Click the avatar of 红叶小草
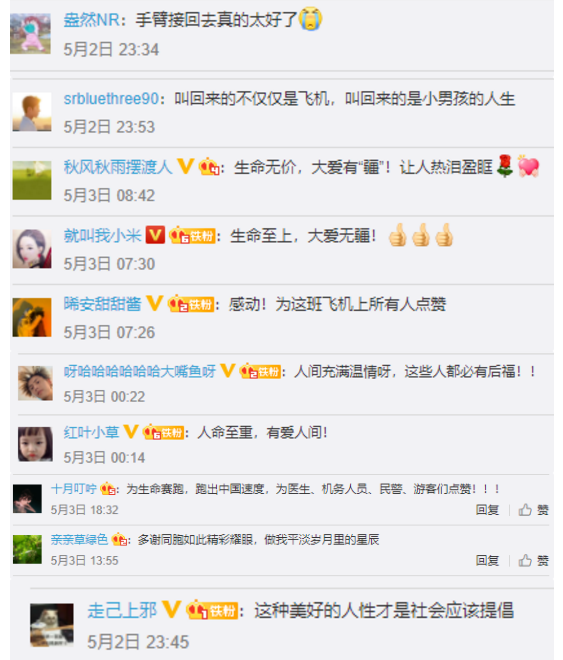Image resolution: width=563 pixels, height=660 pixels. (35, 444)
